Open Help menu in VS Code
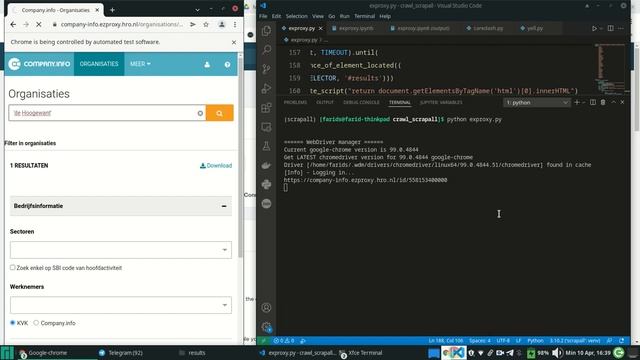The width and height of the screenshot is (640, 360). pos(385,16)
